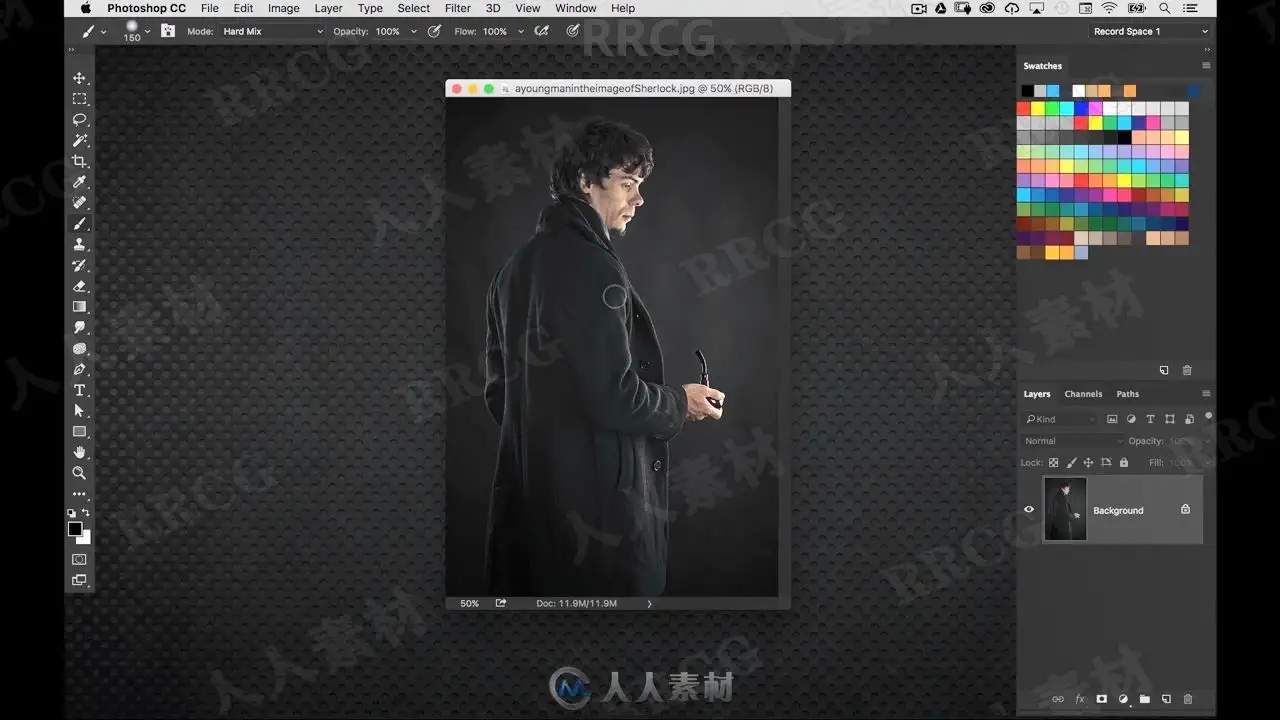This screenshot has width=1280, height=720.
Task: Open the Kind layer filter dropdown
Action: click(x=1060, y=419)
